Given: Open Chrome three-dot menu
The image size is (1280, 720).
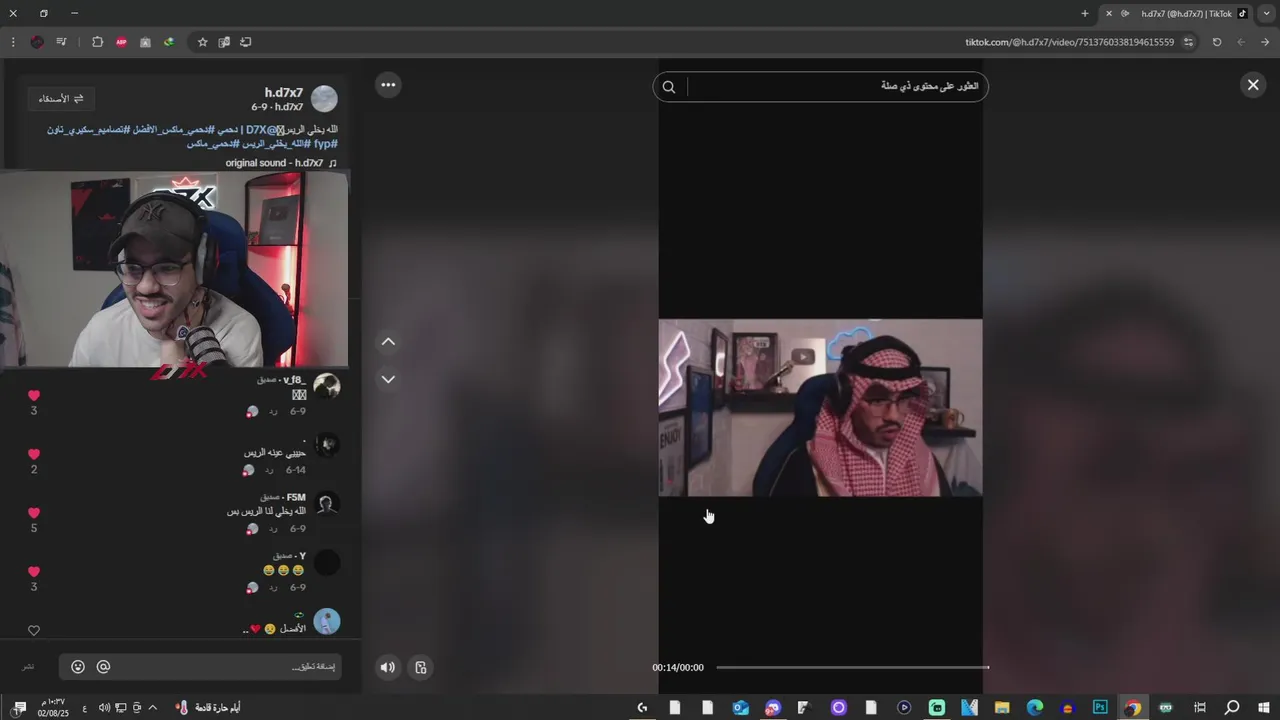Looking at the screenshot, I should tap(13, 42).
